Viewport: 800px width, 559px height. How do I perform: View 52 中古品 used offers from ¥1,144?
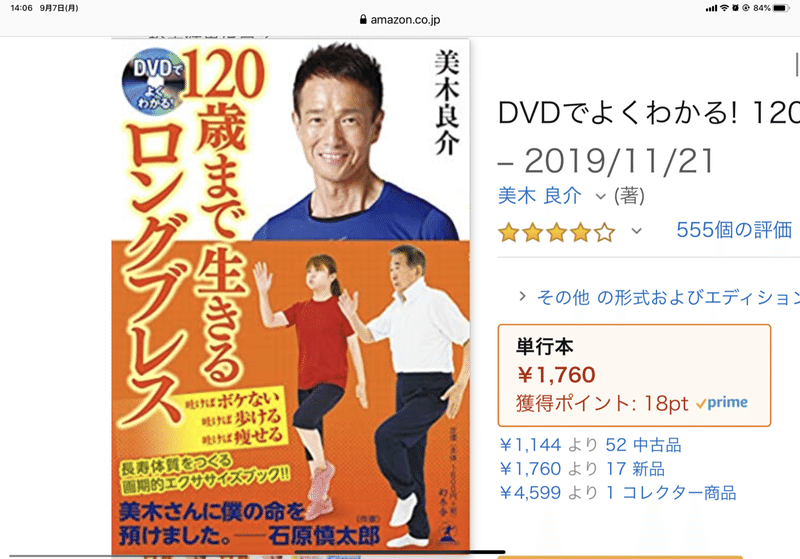pyautogui.click(x=590, y=445)
